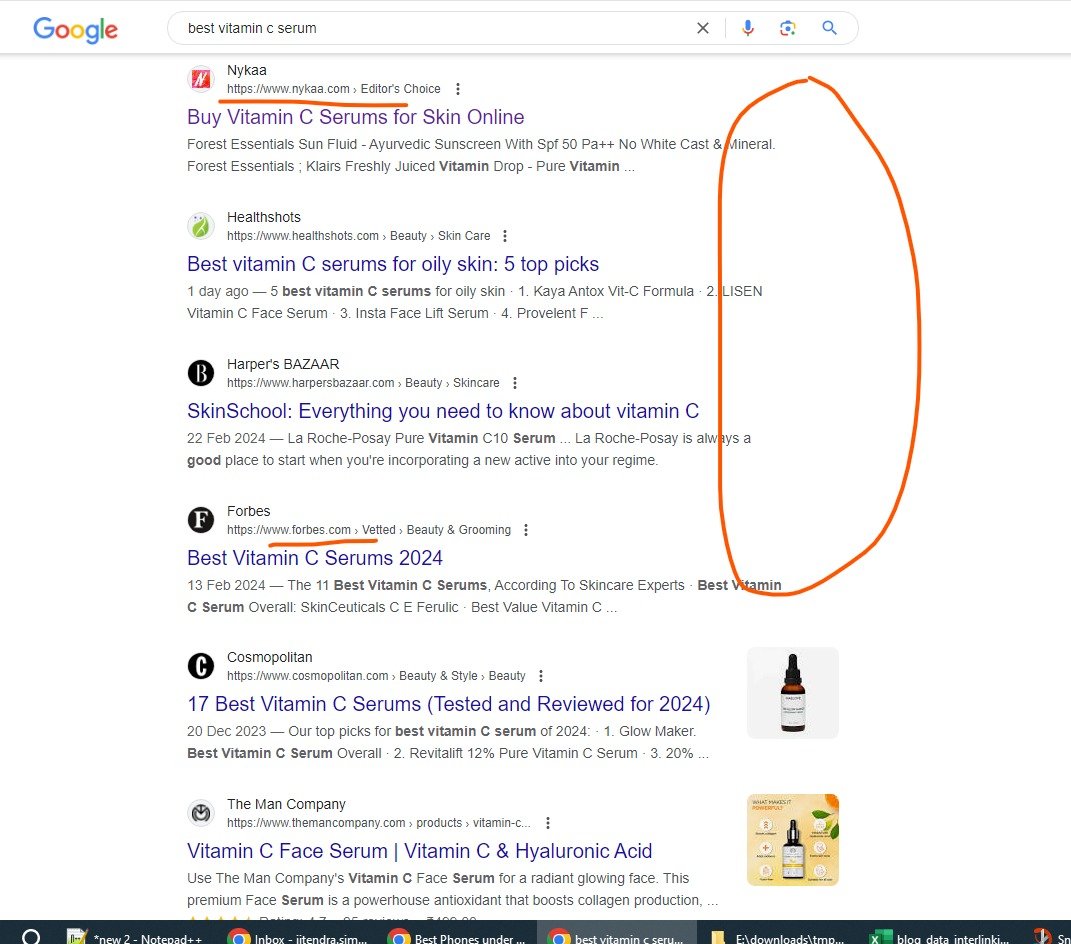Screen dimensions: 1071x944
Task: Click The Man Company site name
Action: coord(286,804)
